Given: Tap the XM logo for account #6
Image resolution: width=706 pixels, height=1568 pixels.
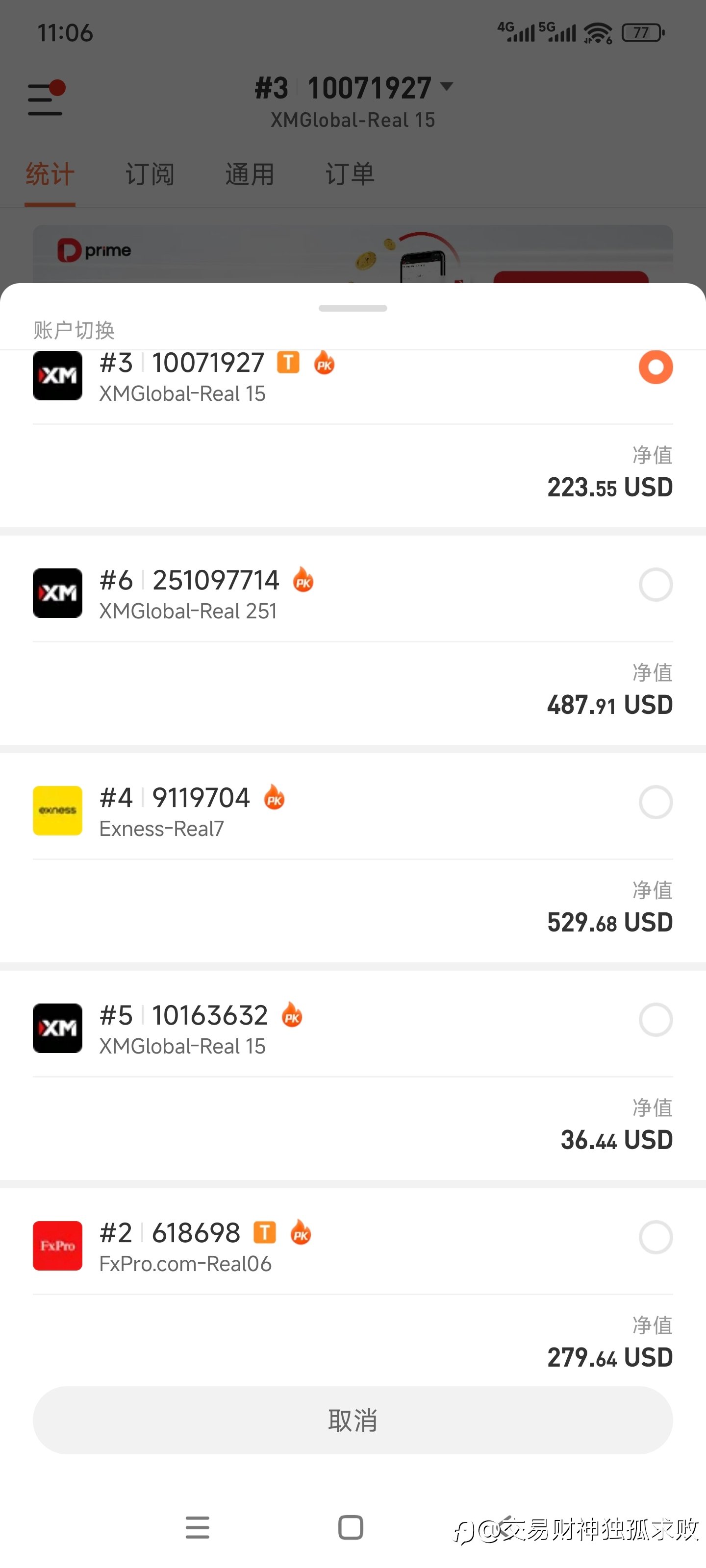Looking at the screenshot, I should [57, 593].
